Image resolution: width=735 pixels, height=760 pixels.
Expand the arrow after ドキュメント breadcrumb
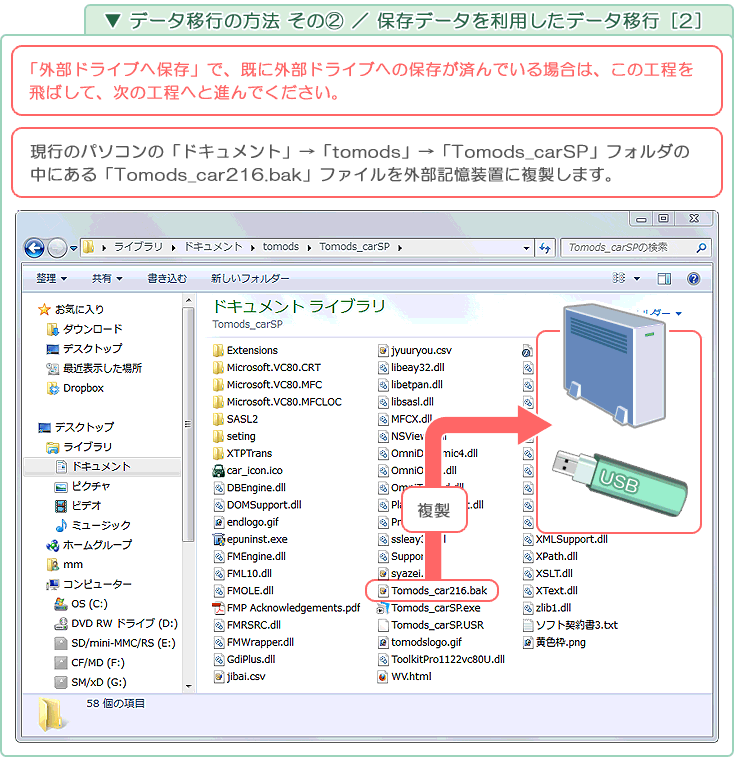[x=253, y=248]
